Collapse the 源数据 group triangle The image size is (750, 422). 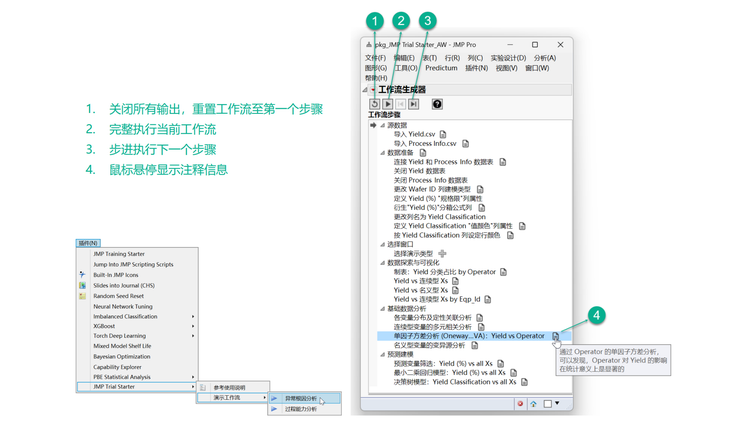pos(383,125)
